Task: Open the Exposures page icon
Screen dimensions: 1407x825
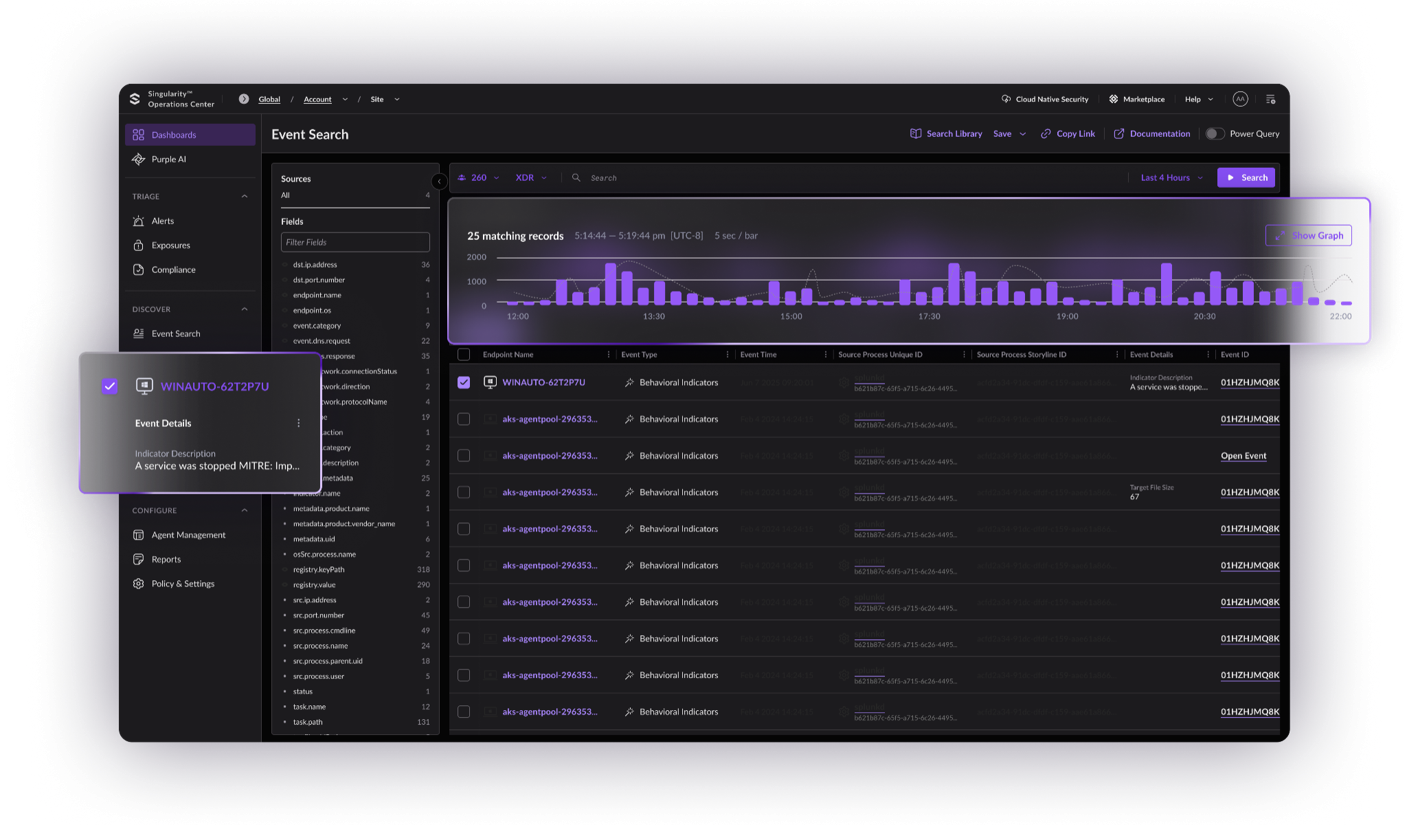Action: tap(139, 245)
